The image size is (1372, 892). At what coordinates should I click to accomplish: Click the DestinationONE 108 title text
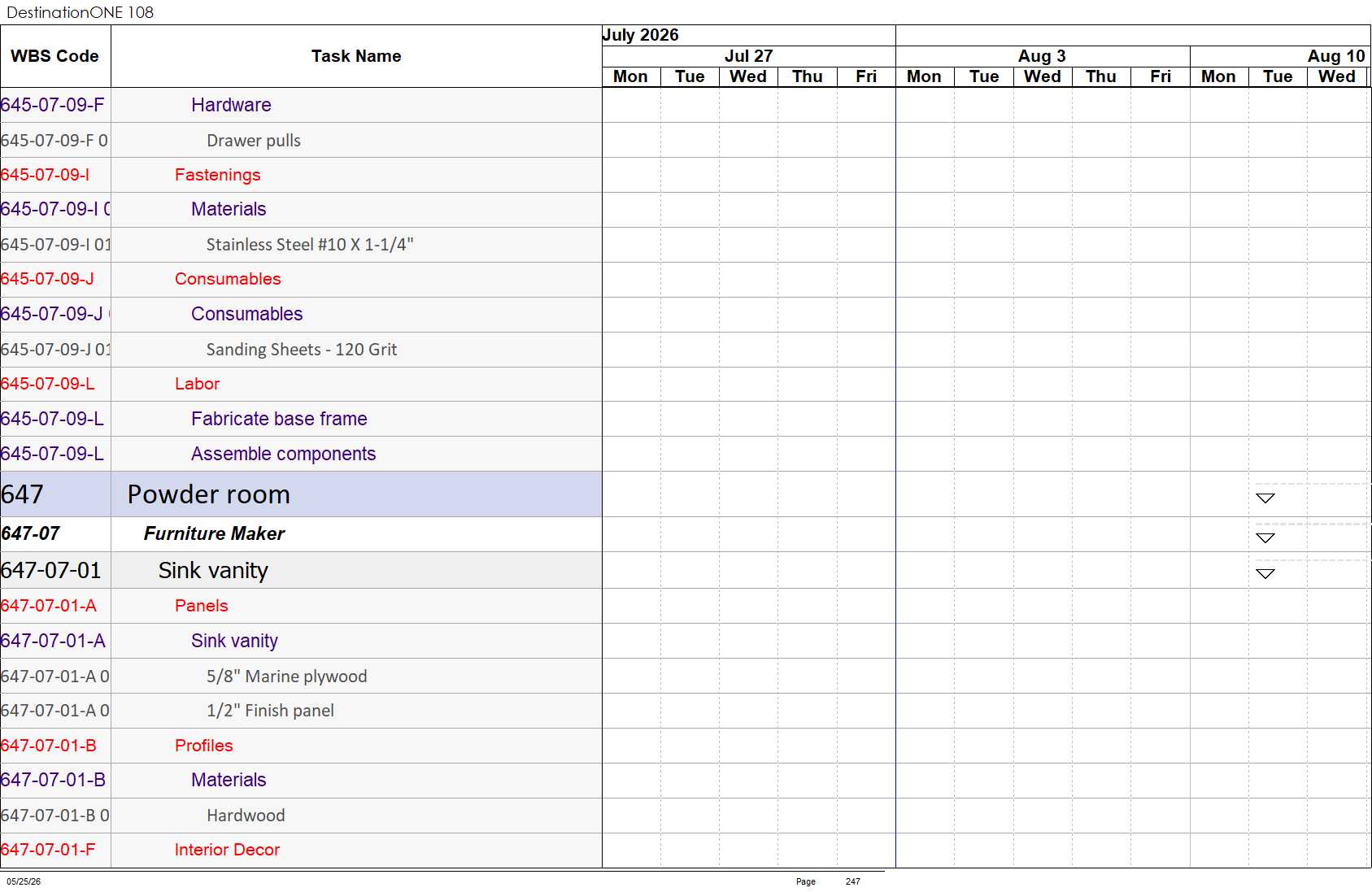point(80,12)
